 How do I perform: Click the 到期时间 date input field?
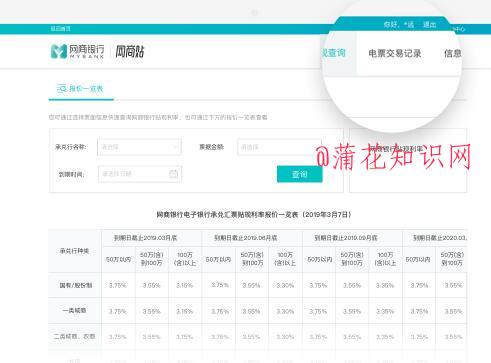coord(140,174)
